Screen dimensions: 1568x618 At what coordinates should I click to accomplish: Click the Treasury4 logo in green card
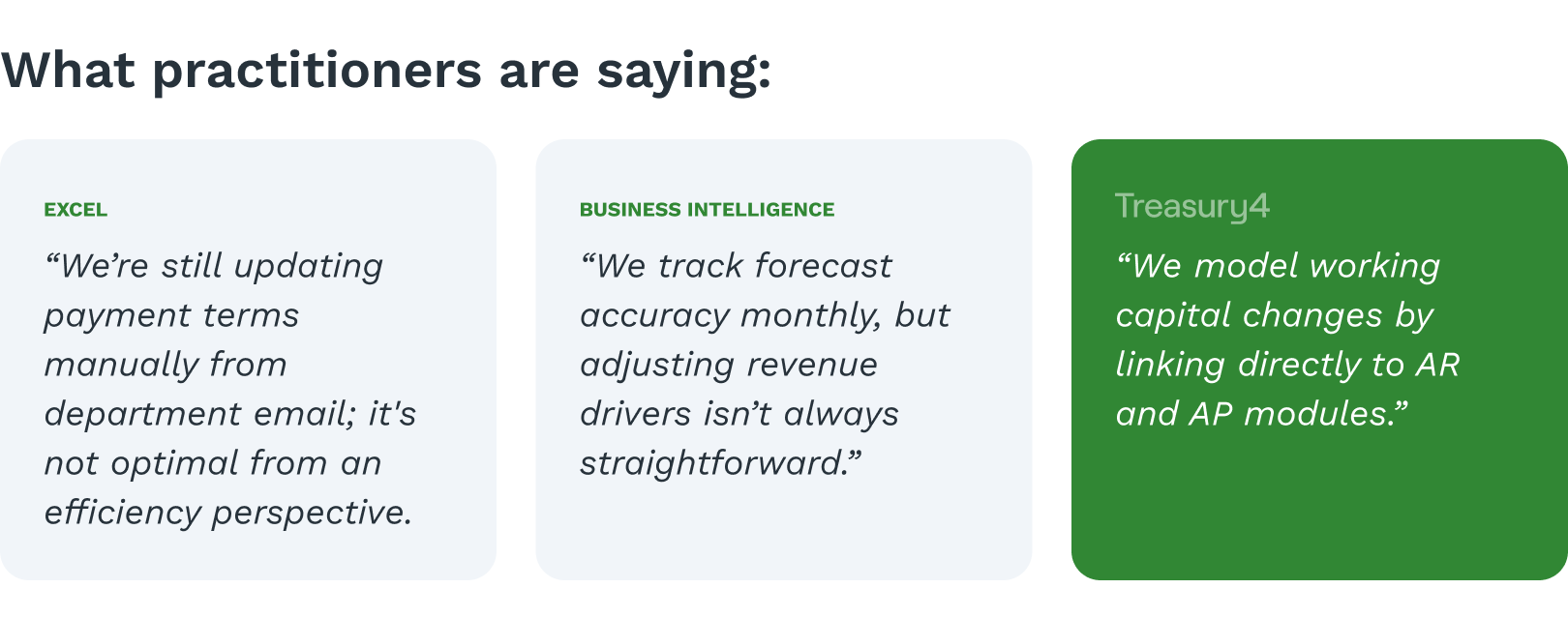(x=1191, y=207)
